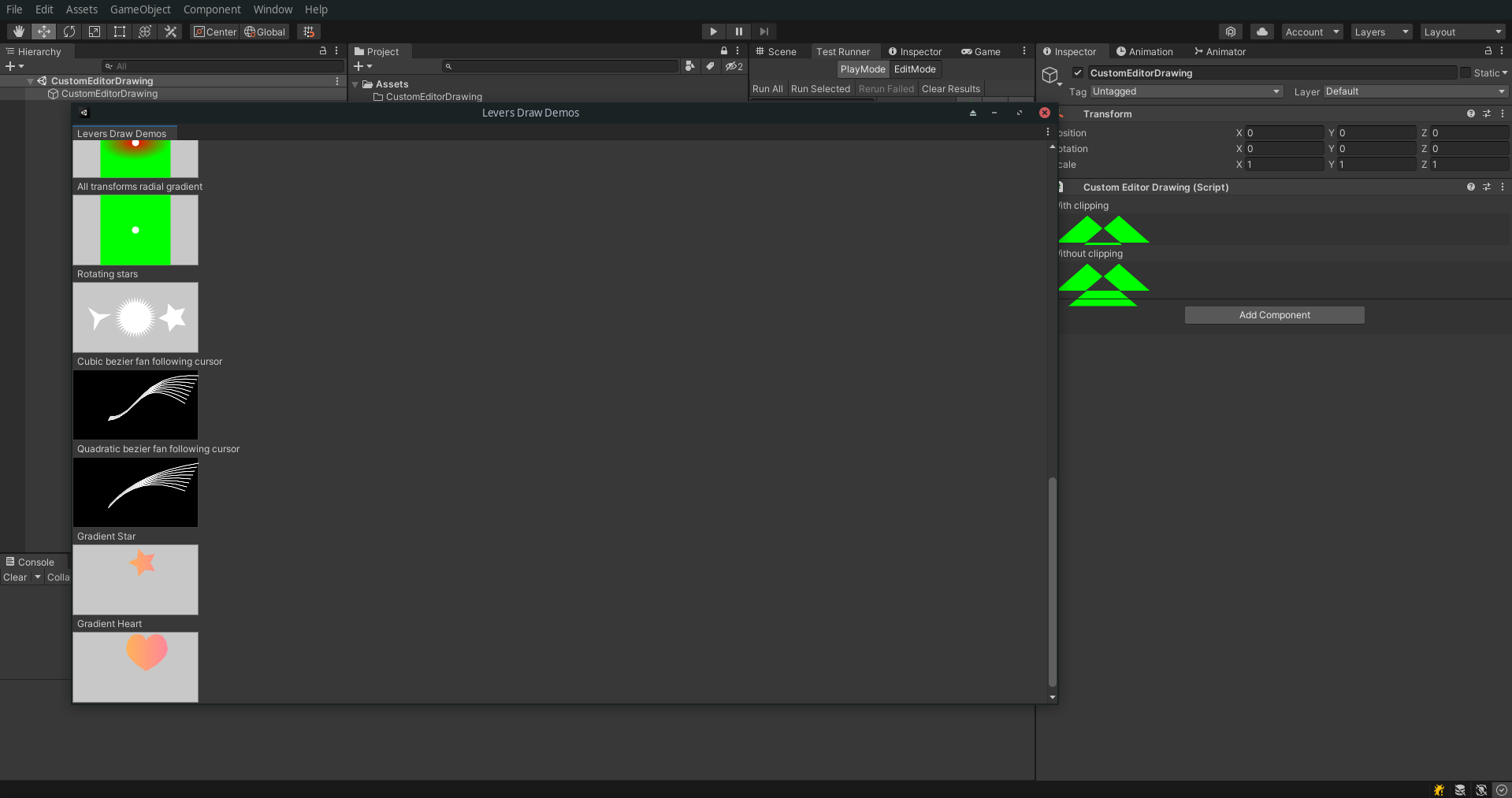Open Unity Cloud services icon
Screen dimensions: 1512x798
point(1261,32)
